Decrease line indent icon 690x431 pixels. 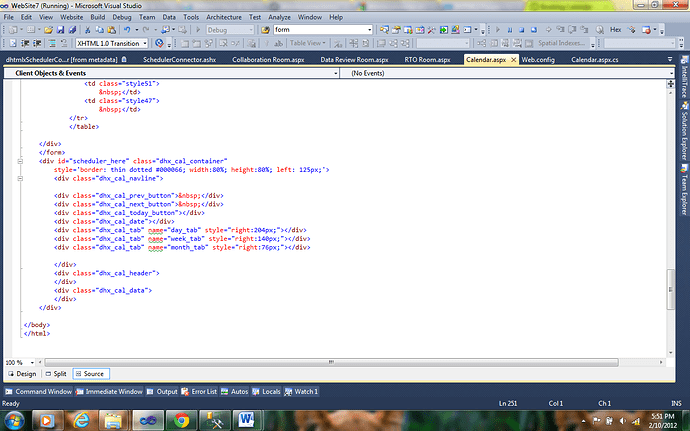(x=25, y=43)
